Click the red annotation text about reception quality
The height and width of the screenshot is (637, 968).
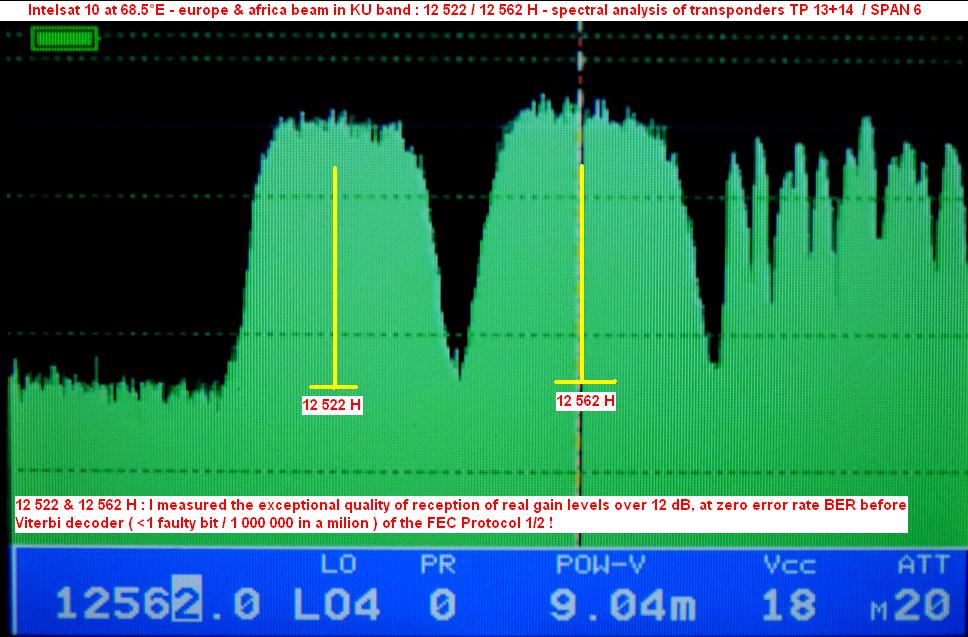(x=461, y=513)
